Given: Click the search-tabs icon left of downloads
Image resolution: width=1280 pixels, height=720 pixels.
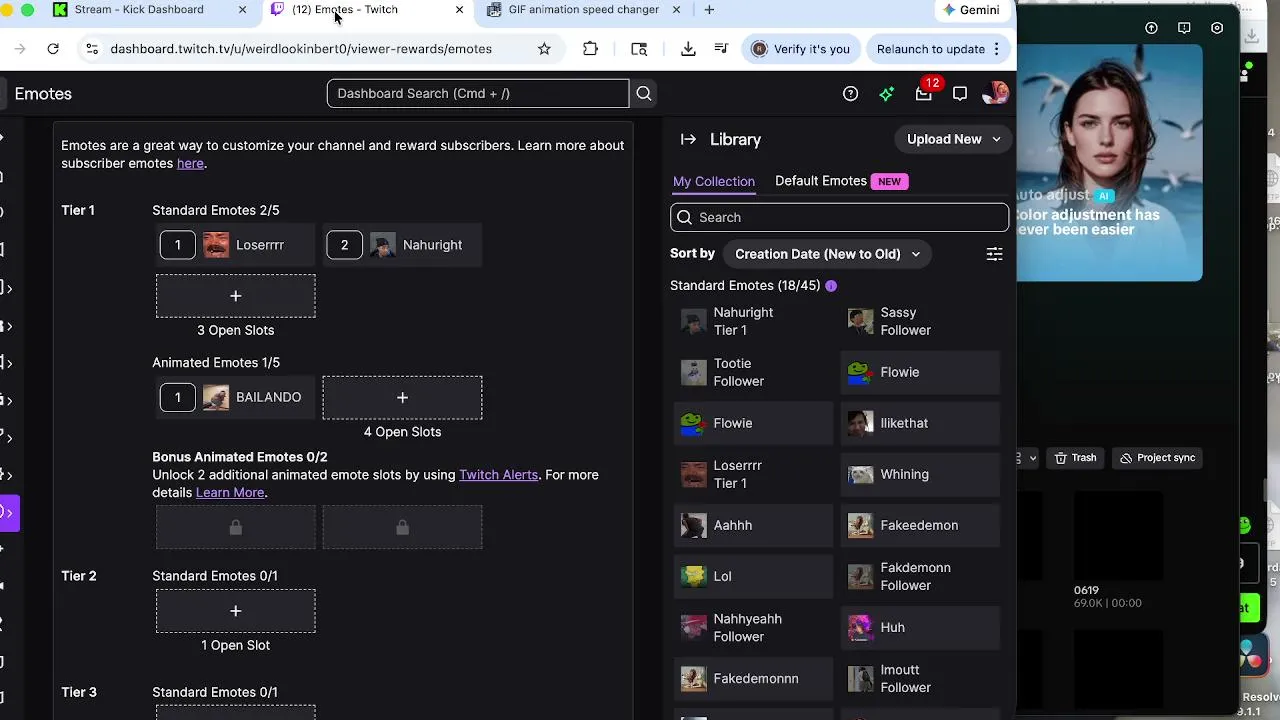Looking at the screenshot, I should pos(639,49).
